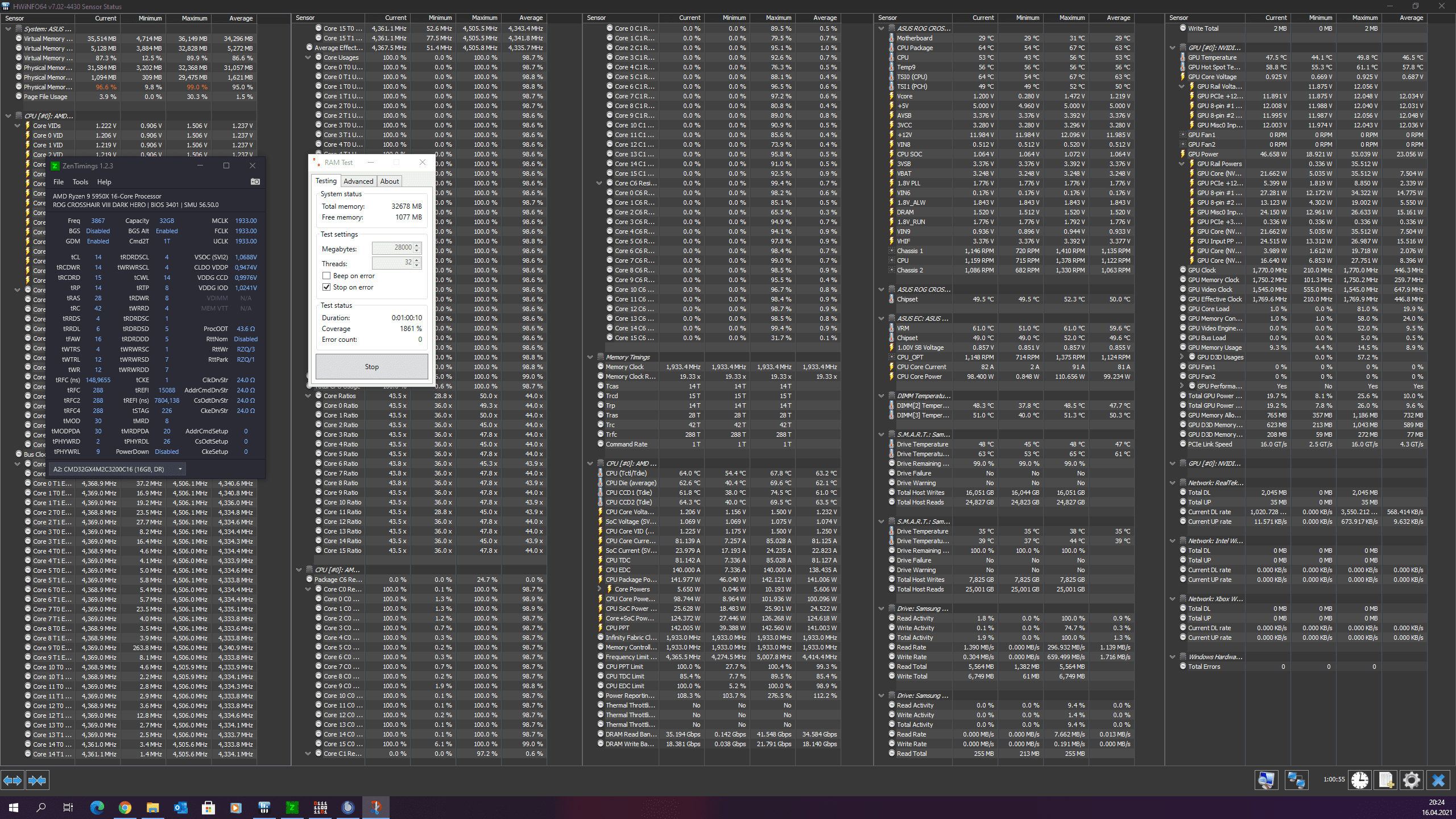Open ZenTimings Help menu
The image size is (1456, 819).
pos(104,182)
